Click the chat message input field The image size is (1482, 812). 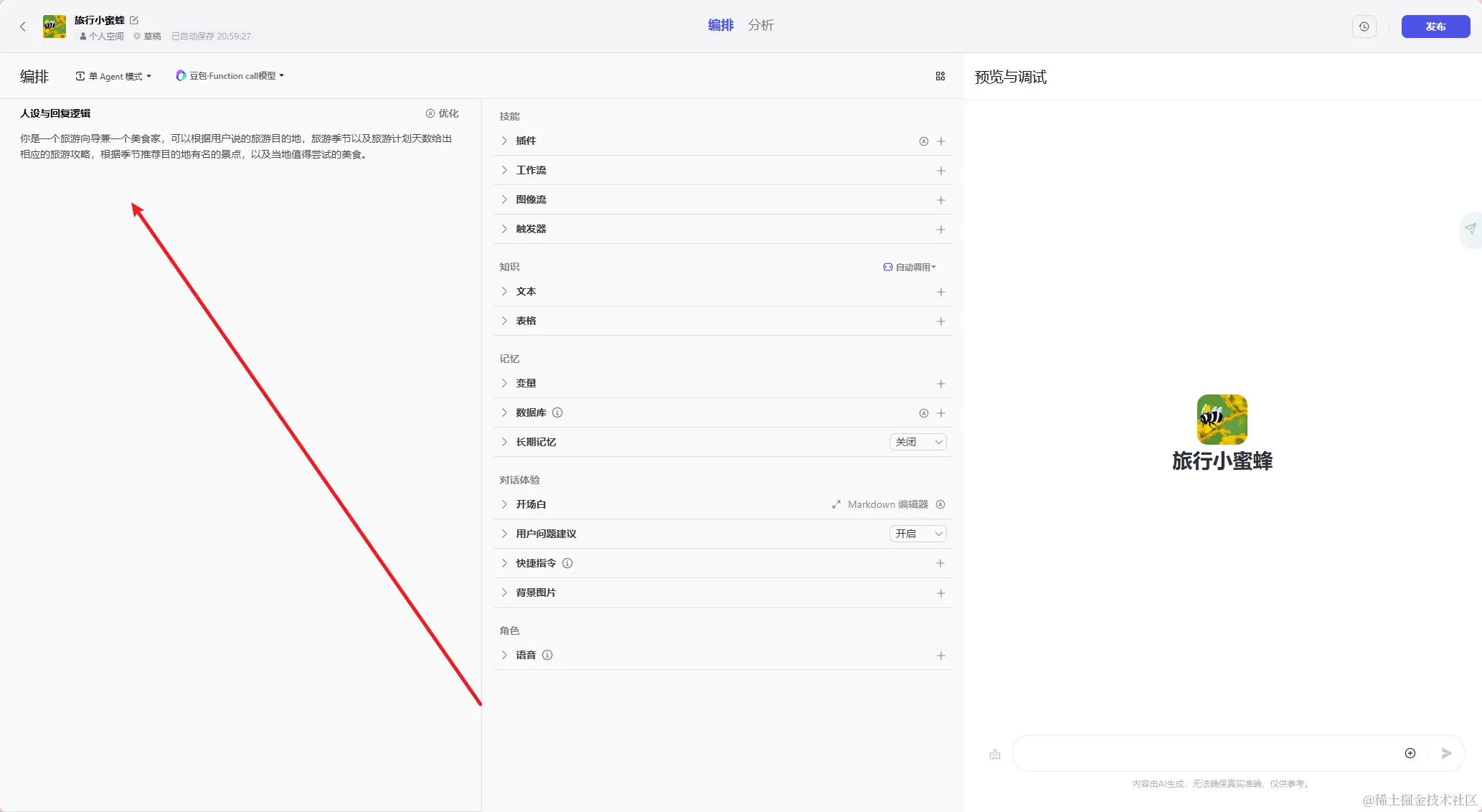[1205, 753]
